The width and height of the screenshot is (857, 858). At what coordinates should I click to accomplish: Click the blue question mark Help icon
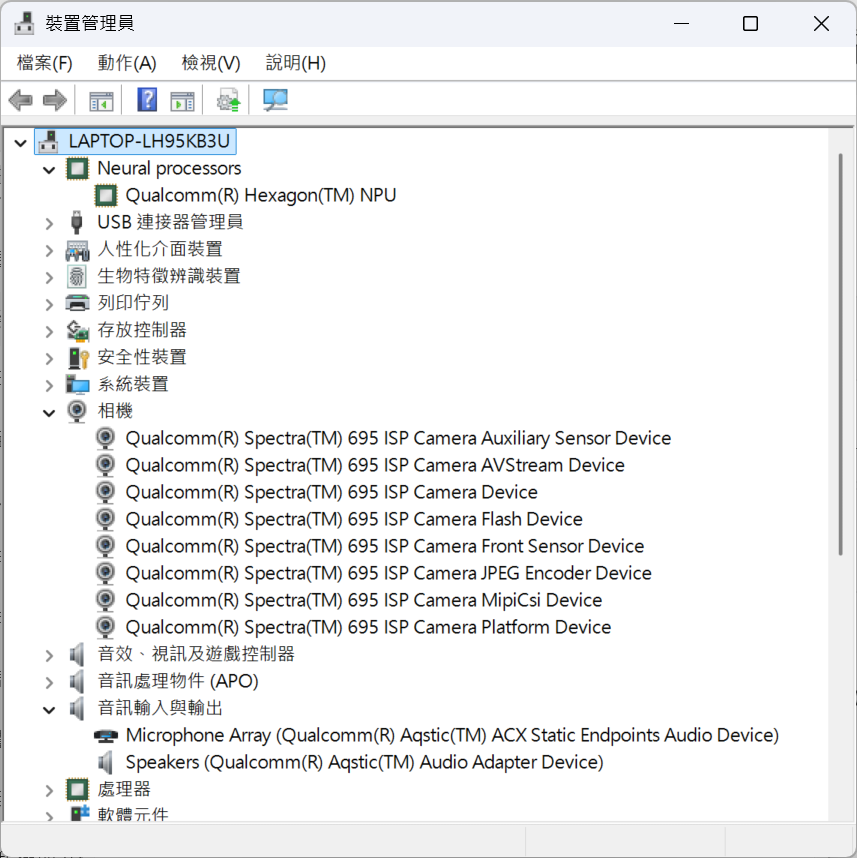(147, 100)
